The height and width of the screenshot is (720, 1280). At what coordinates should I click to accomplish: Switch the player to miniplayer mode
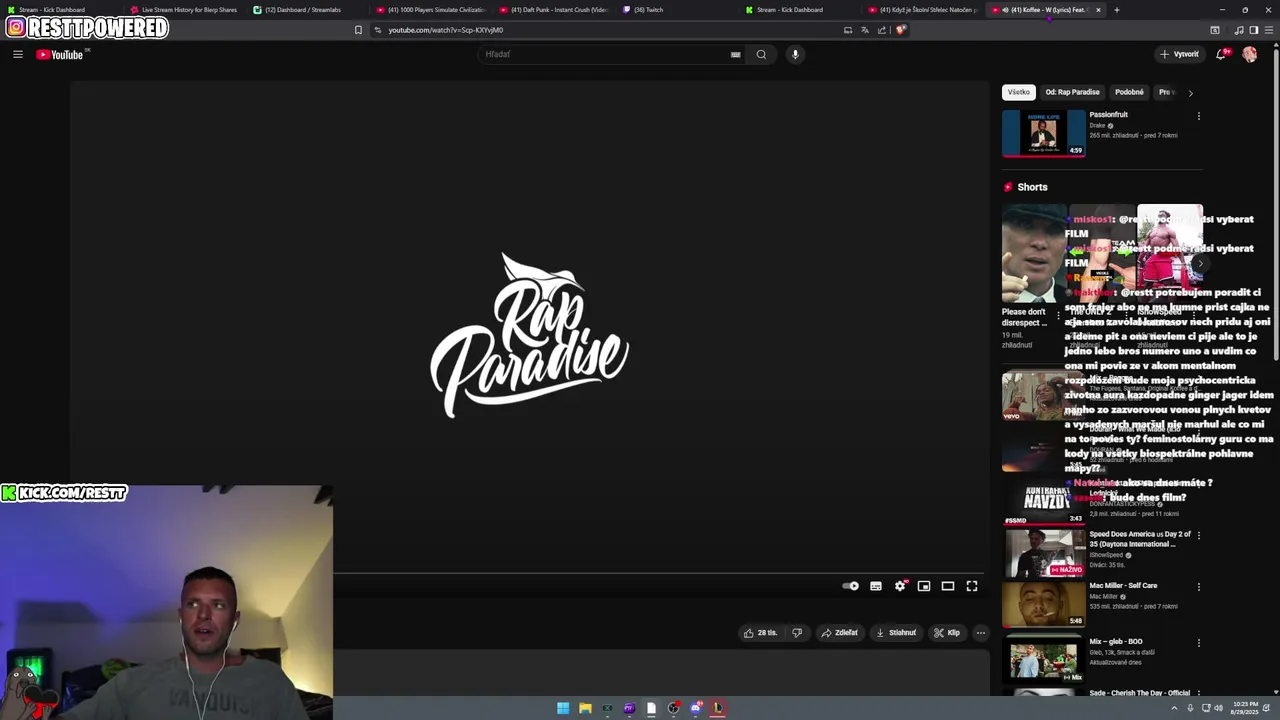pyautogui.click(x=924, y=586)
